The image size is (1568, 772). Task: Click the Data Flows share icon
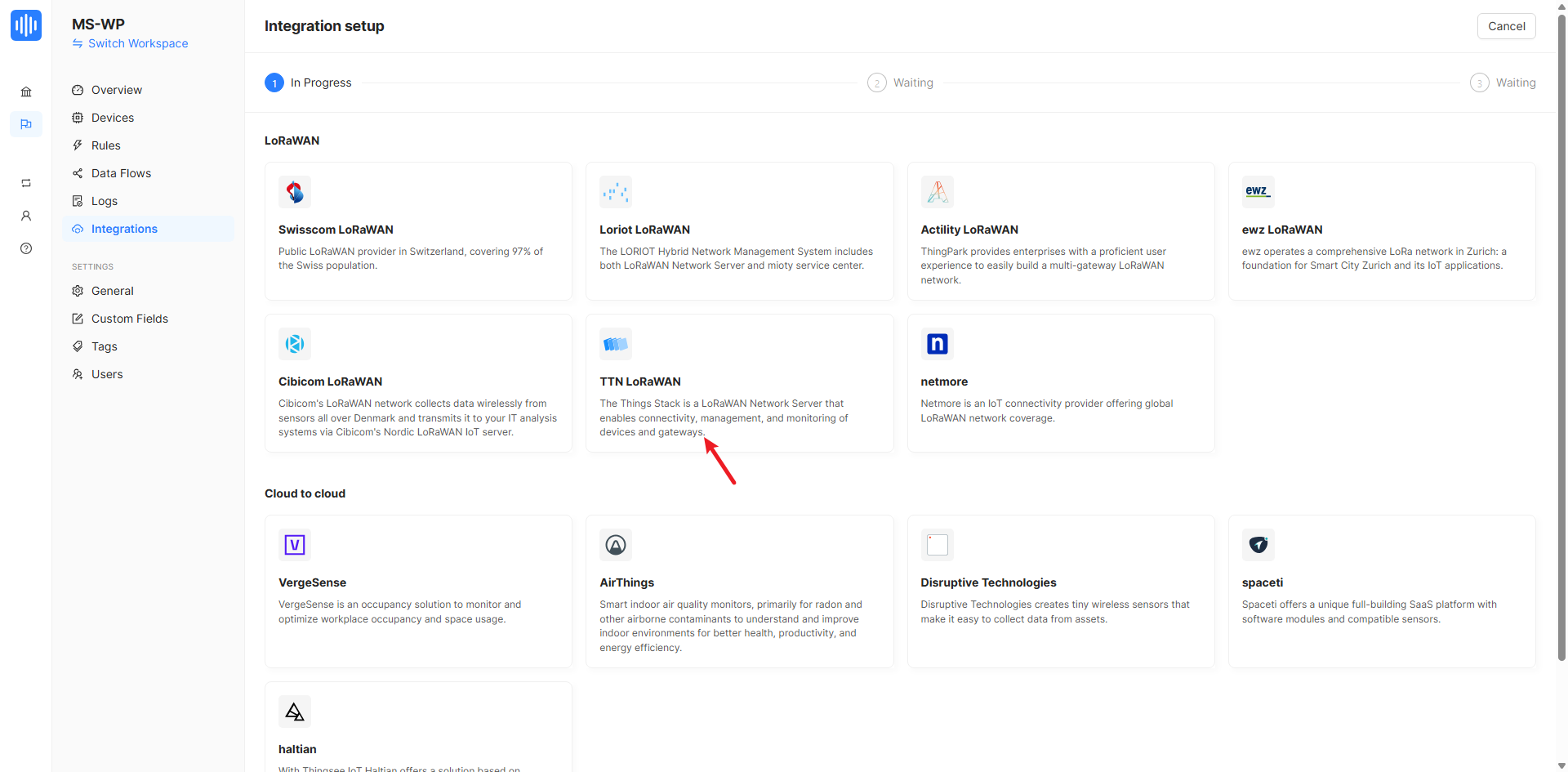coord(78,173)
